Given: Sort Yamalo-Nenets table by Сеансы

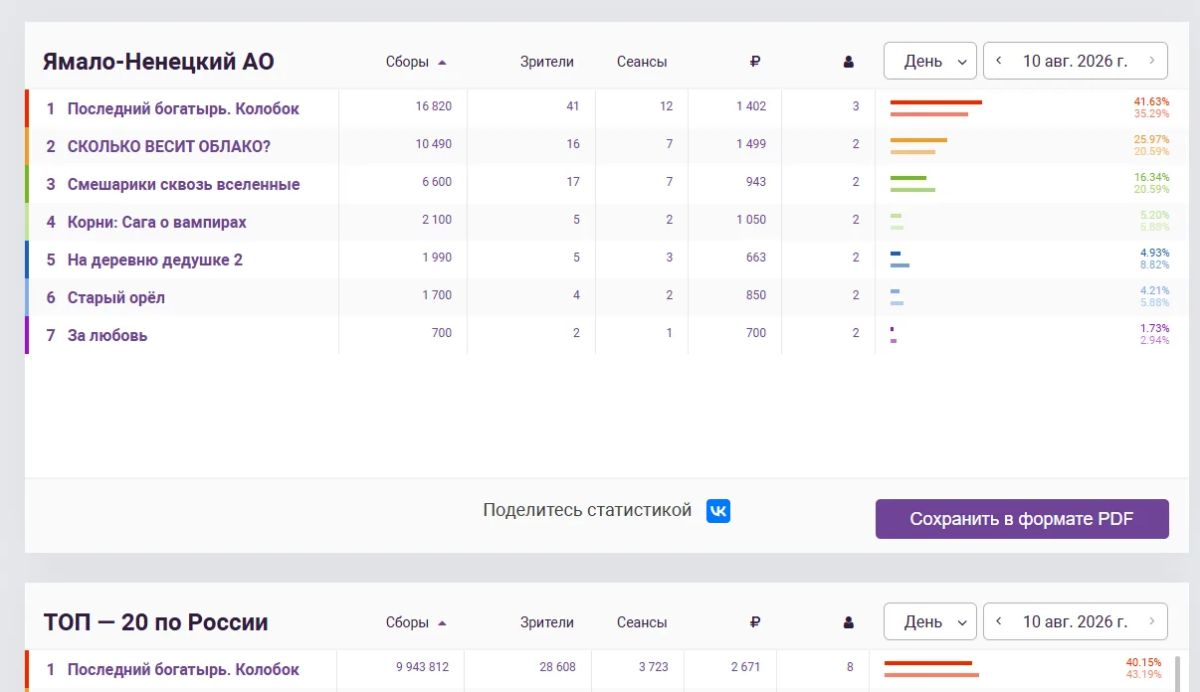Looking at the screenshot, I should pos(642,62).
